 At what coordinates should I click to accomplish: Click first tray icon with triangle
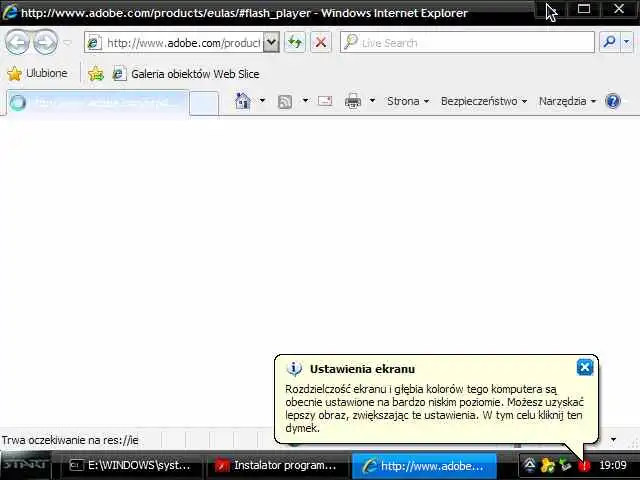pyautogui.click(x=529, y=465)
